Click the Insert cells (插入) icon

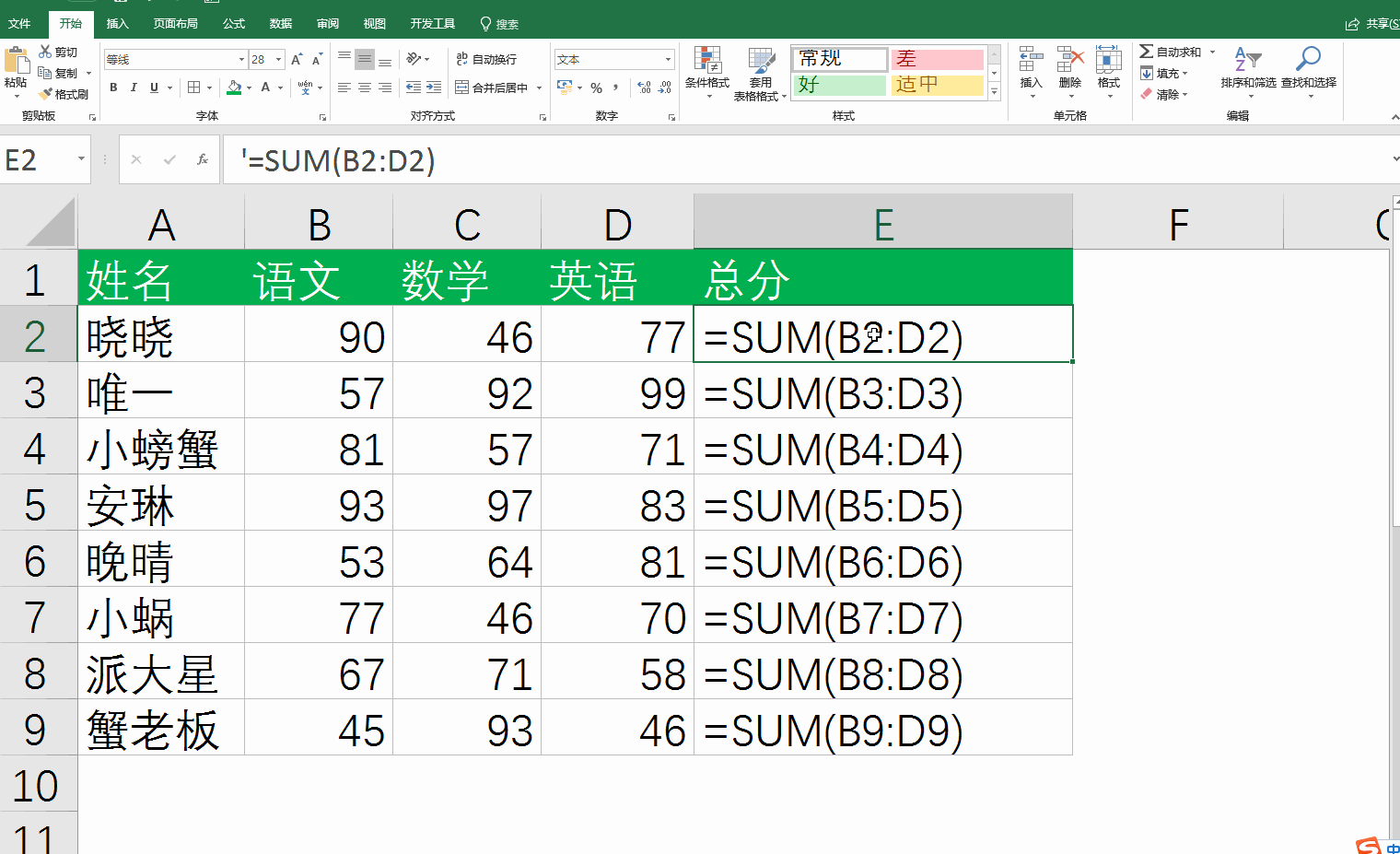1031,61
